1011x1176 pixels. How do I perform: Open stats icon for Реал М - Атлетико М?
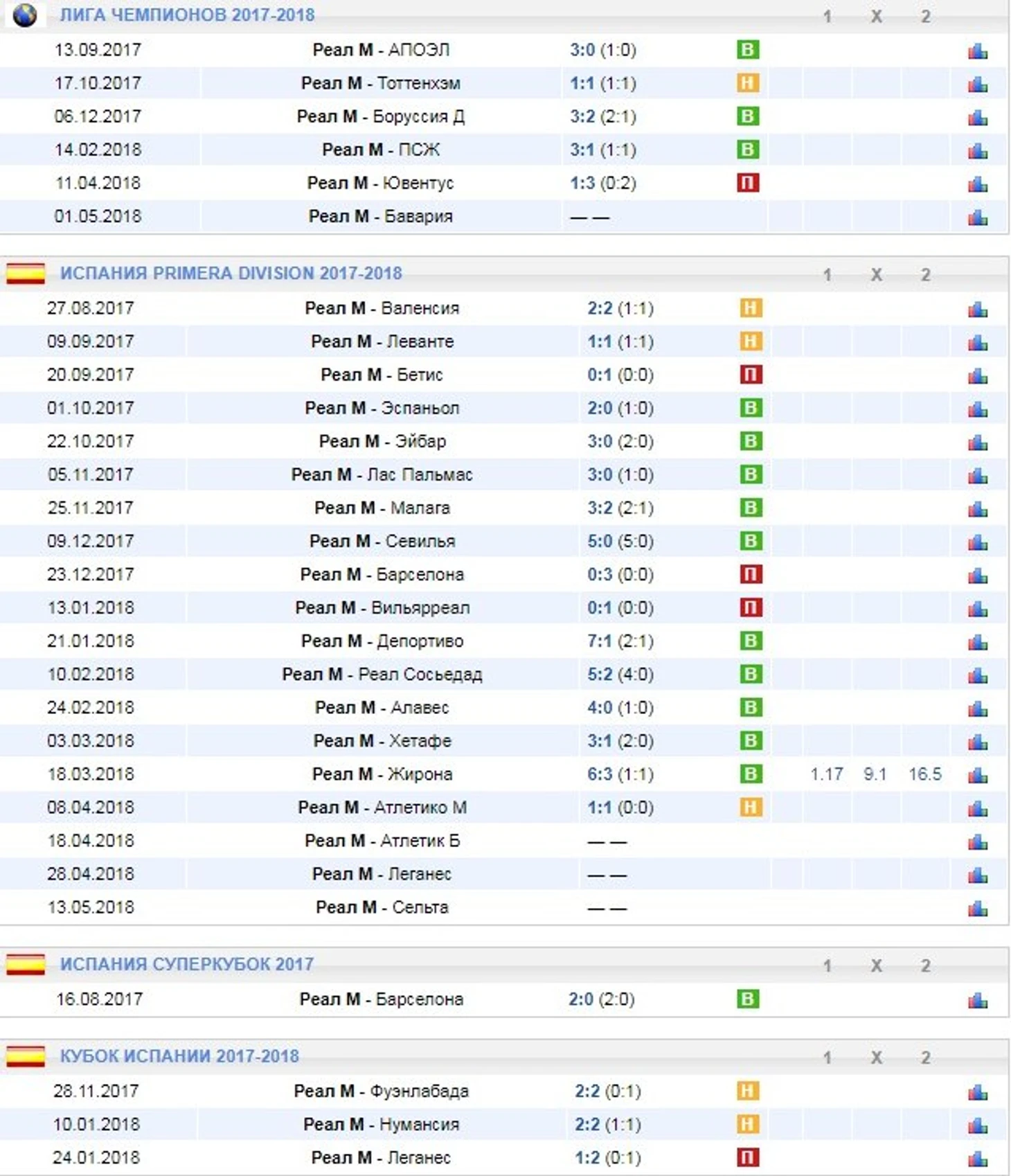click(x=978, y=808)
